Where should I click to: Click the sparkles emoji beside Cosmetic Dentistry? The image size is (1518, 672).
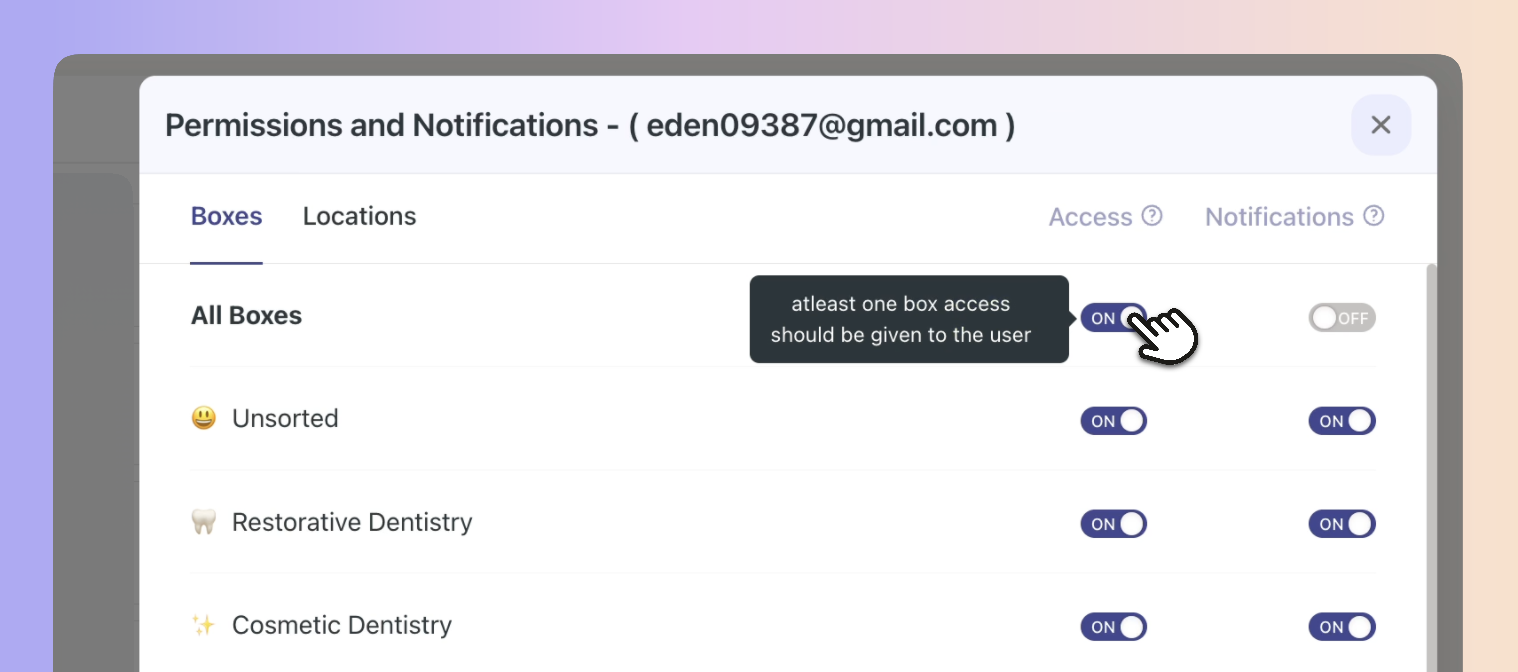203,625
